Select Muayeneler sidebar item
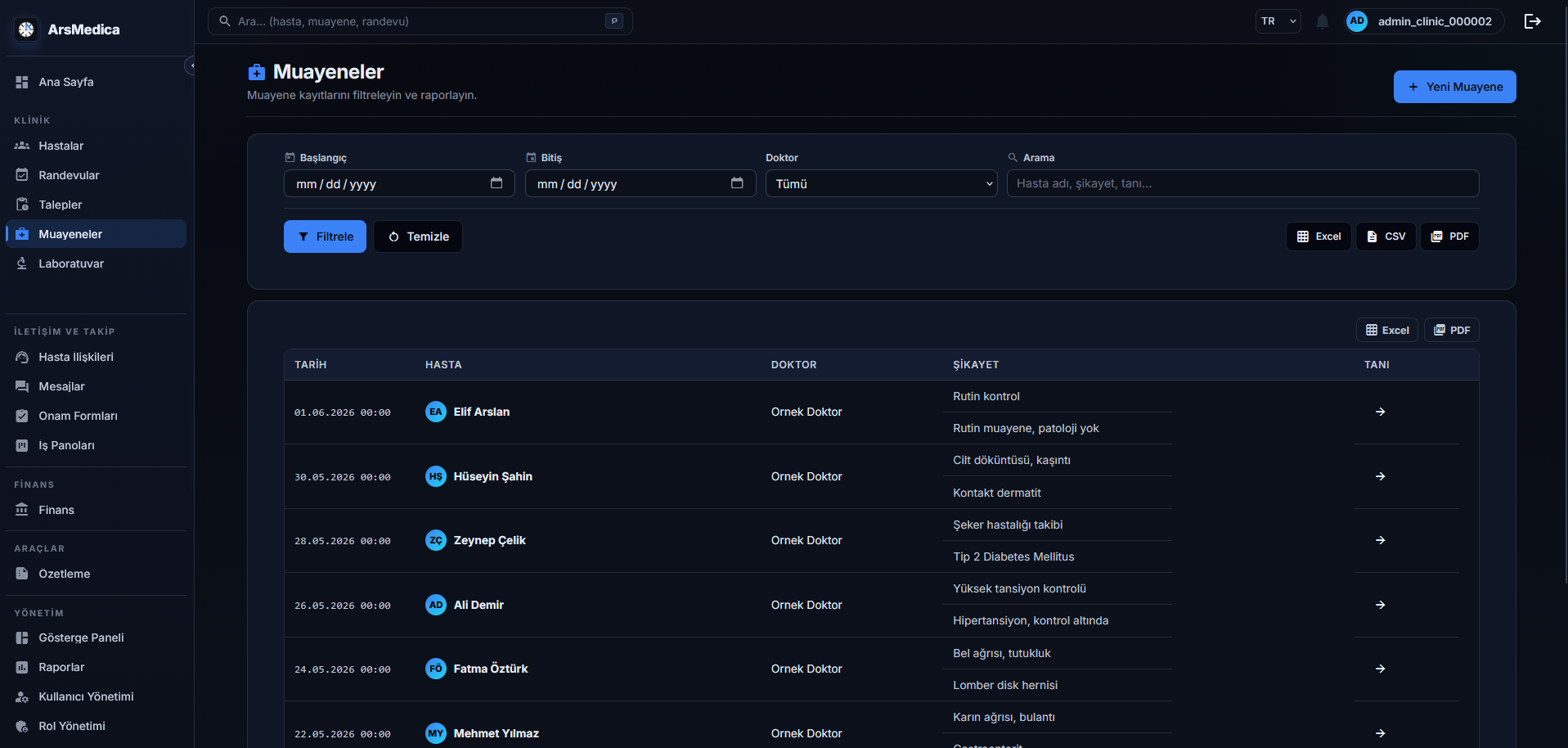This screenshot has width=1568, height=748. [x=96, y=234]
